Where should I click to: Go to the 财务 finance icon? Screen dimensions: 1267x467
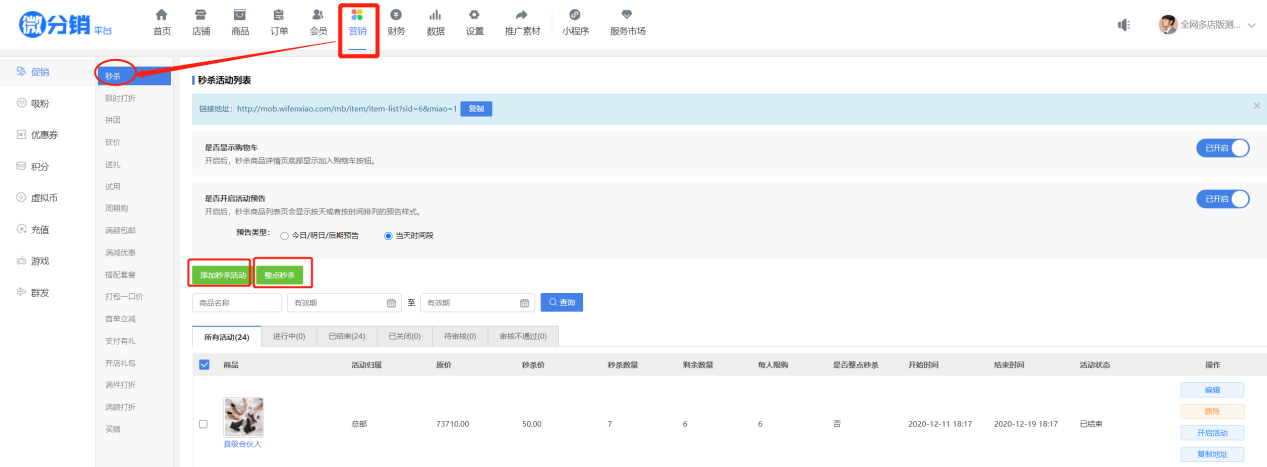pos(396,15)
